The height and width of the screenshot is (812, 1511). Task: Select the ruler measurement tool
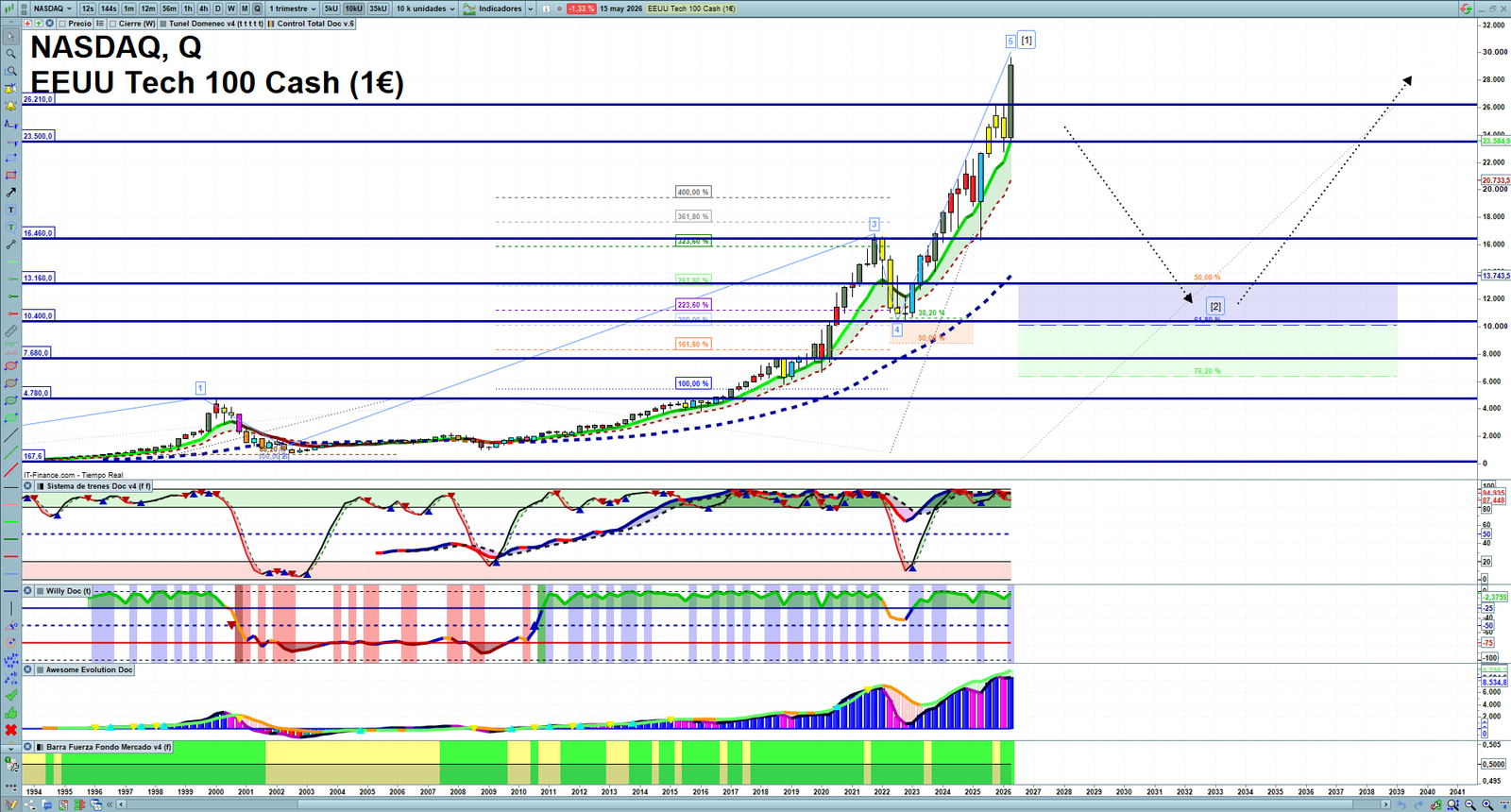tap(10, 330)
